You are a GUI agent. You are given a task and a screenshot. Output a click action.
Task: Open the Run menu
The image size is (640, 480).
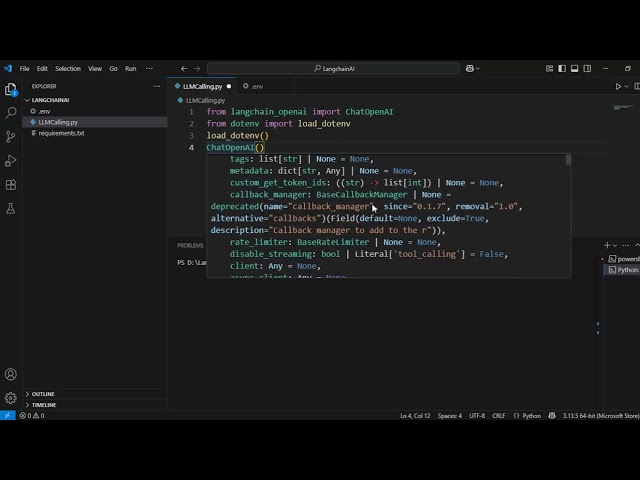click(x=131, y=69)
